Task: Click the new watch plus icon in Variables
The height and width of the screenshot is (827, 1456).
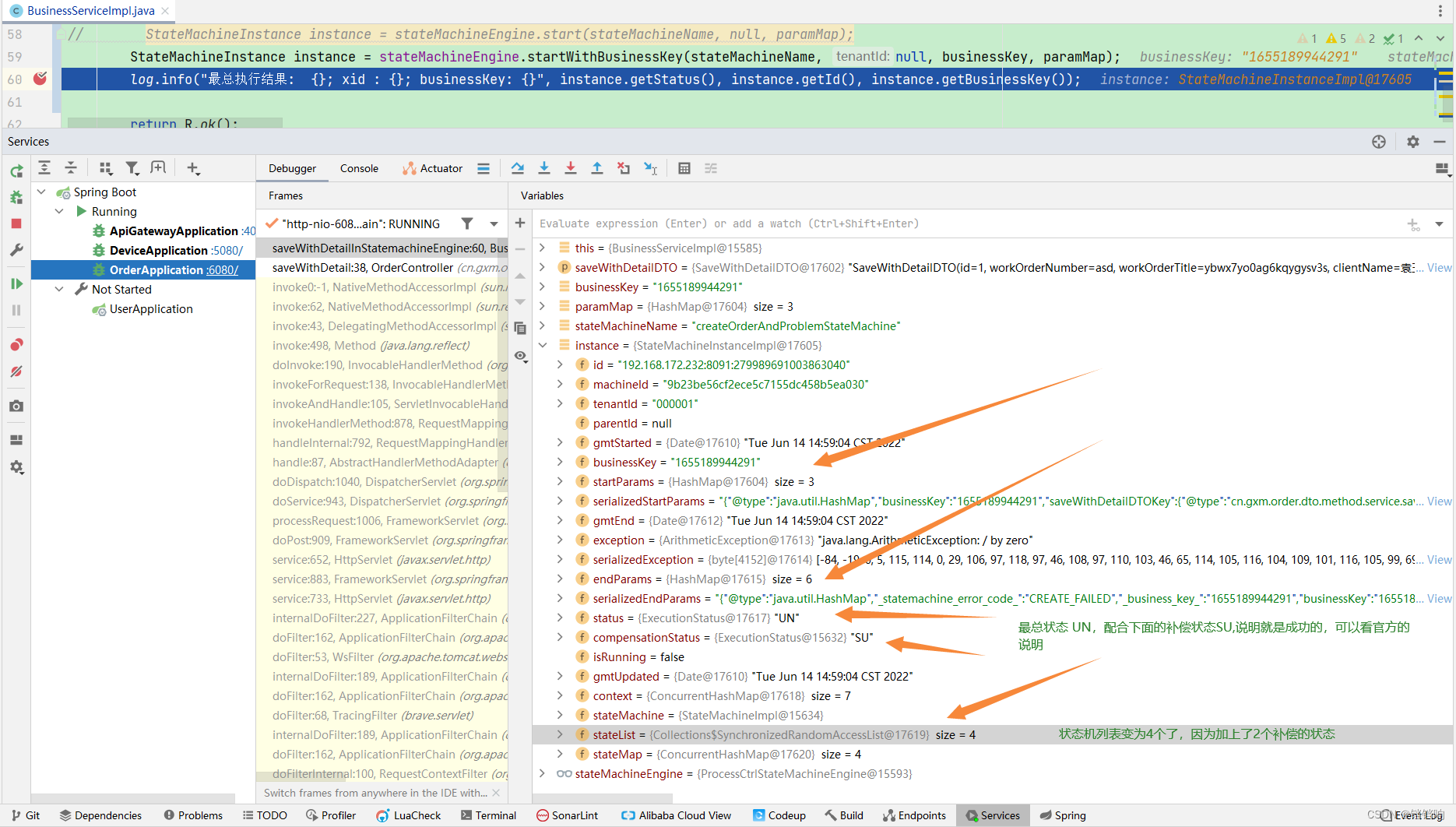Action: [x=520, y=223]
